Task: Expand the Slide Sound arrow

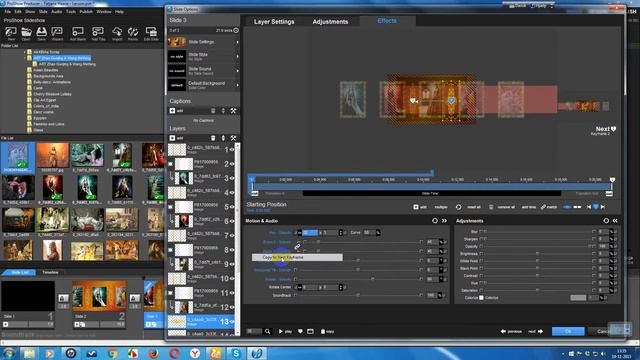Action: tap(238, 71)
